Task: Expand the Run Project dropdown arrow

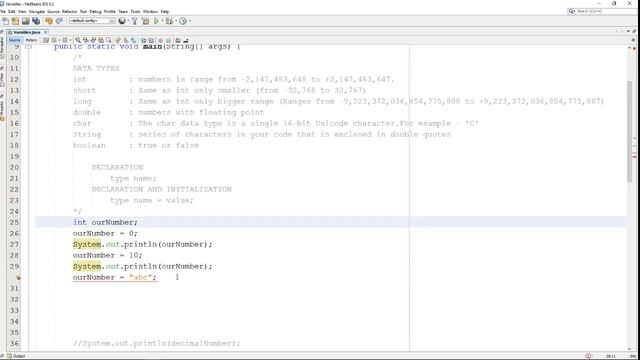Action: (162, 21)
